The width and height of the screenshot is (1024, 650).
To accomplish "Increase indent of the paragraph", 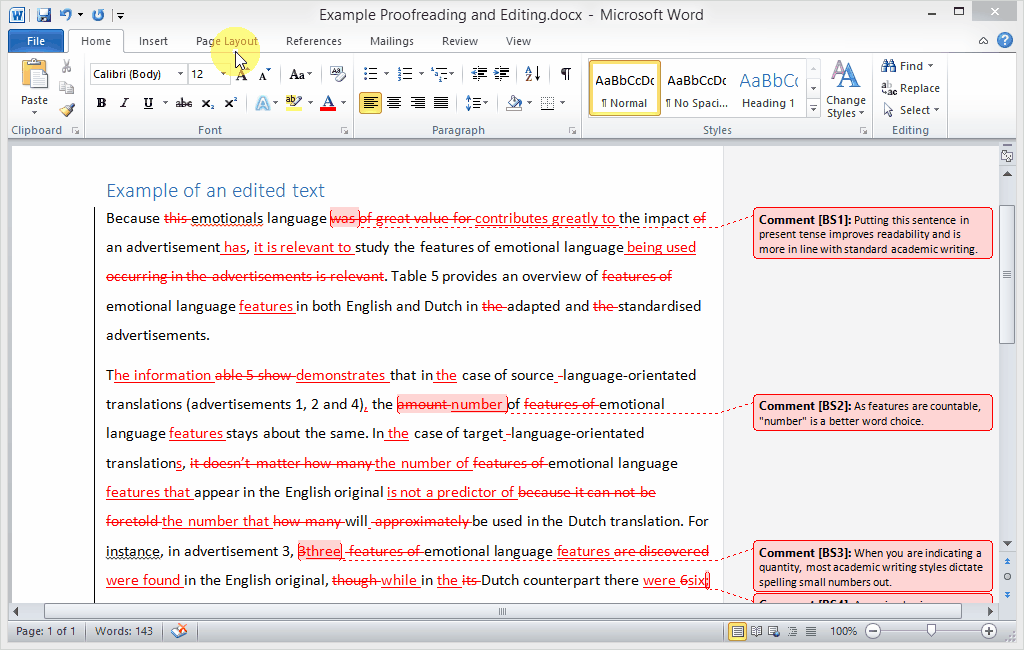I will 502,74.
